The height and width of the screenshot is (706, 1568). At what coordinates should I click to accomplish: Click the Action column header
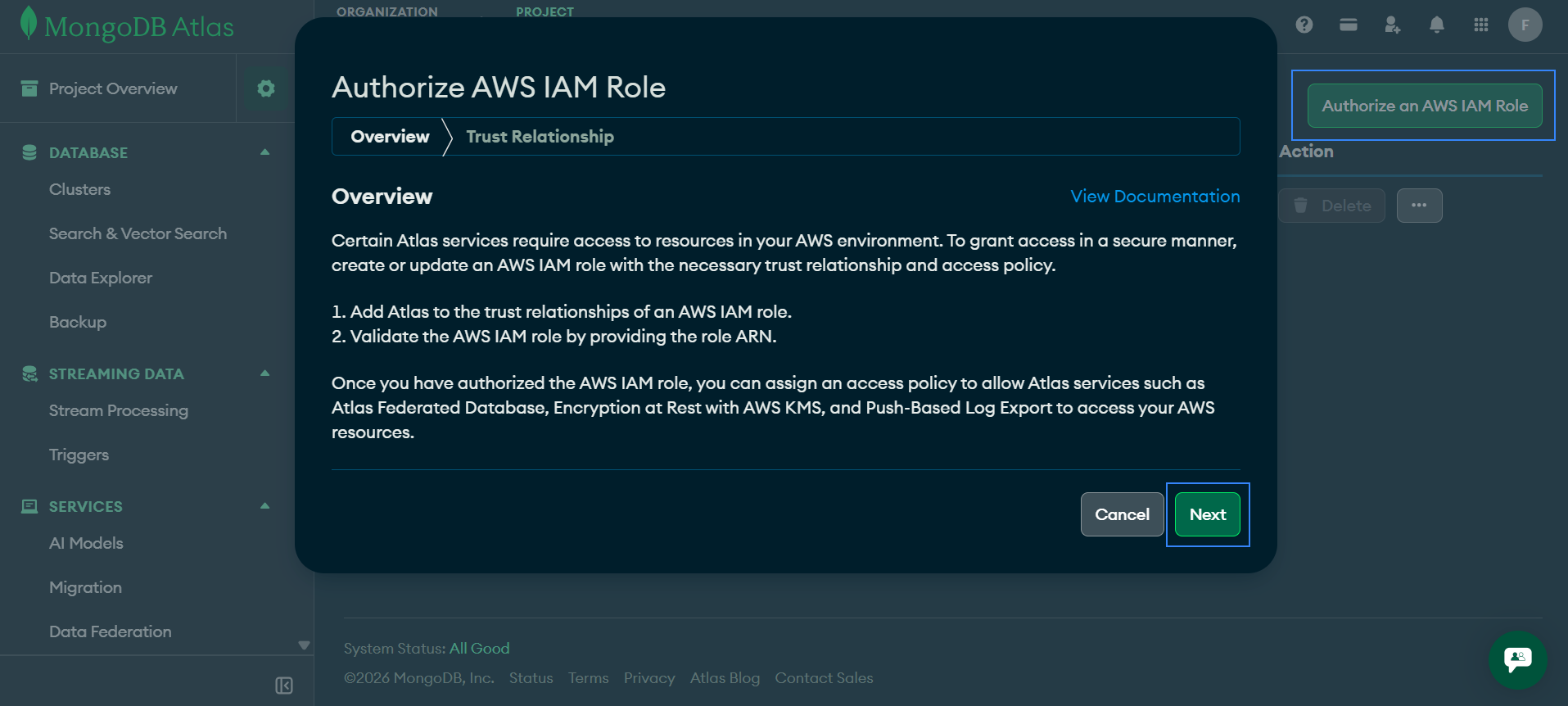(1307, 152)
